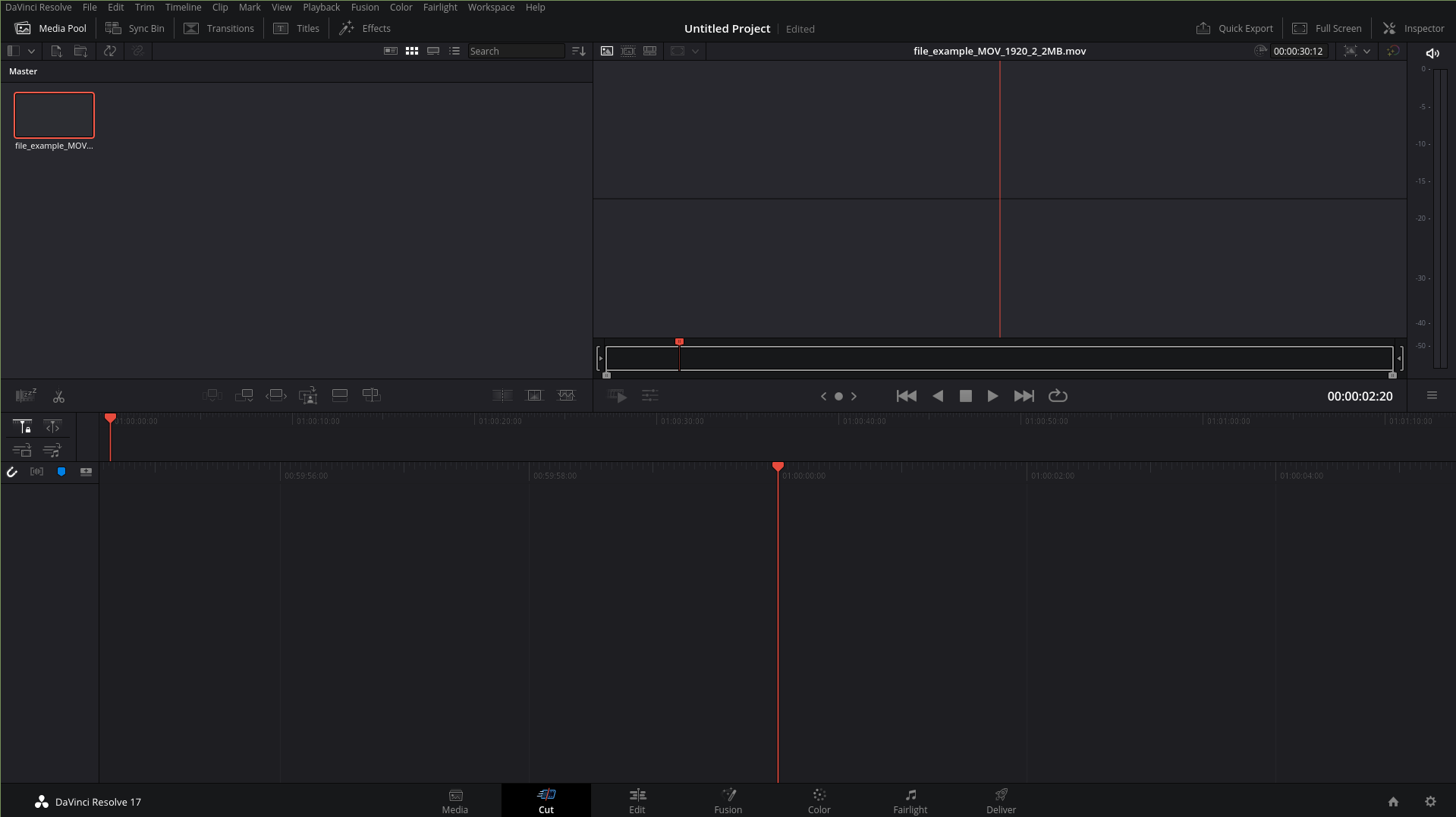Open the media pool sort menu
The height and width of the screenshot is (817, 1456).
click(x=578, y=51)
